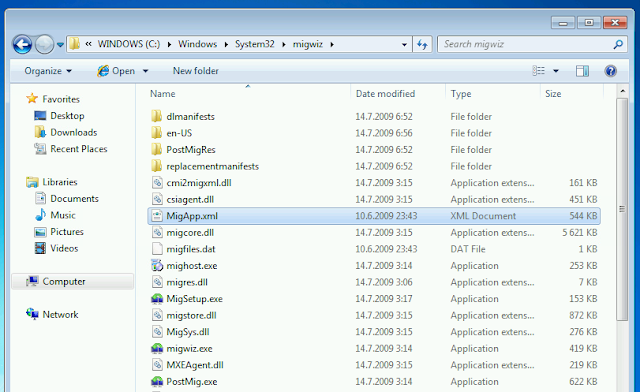Viewport: 640px width, 392px height.
Task: Select the csiagent.dll file icon
Action: [x=157, y=199]
